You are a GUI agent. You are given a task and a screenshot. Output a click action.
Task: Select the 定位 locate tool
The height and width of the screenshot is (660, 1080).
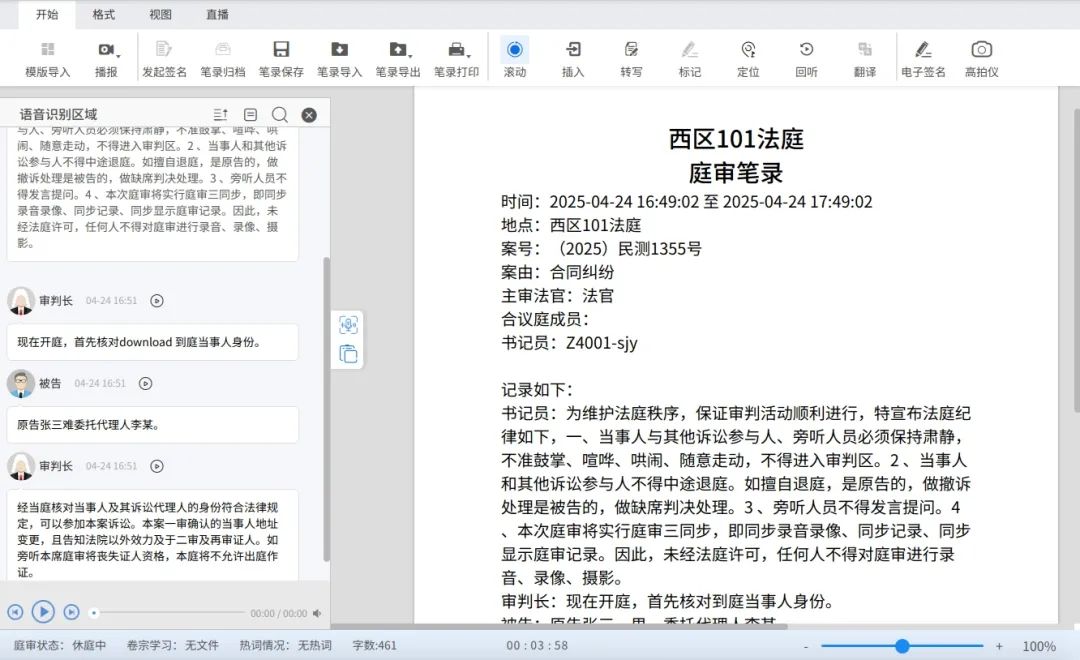tap(748, 50)
